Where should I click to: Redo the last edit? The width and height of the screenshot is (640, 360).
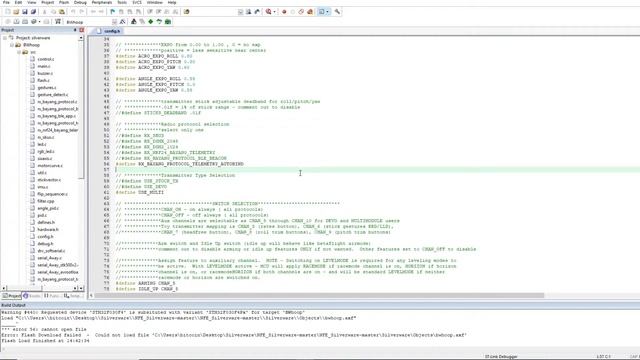click(82, 12)
